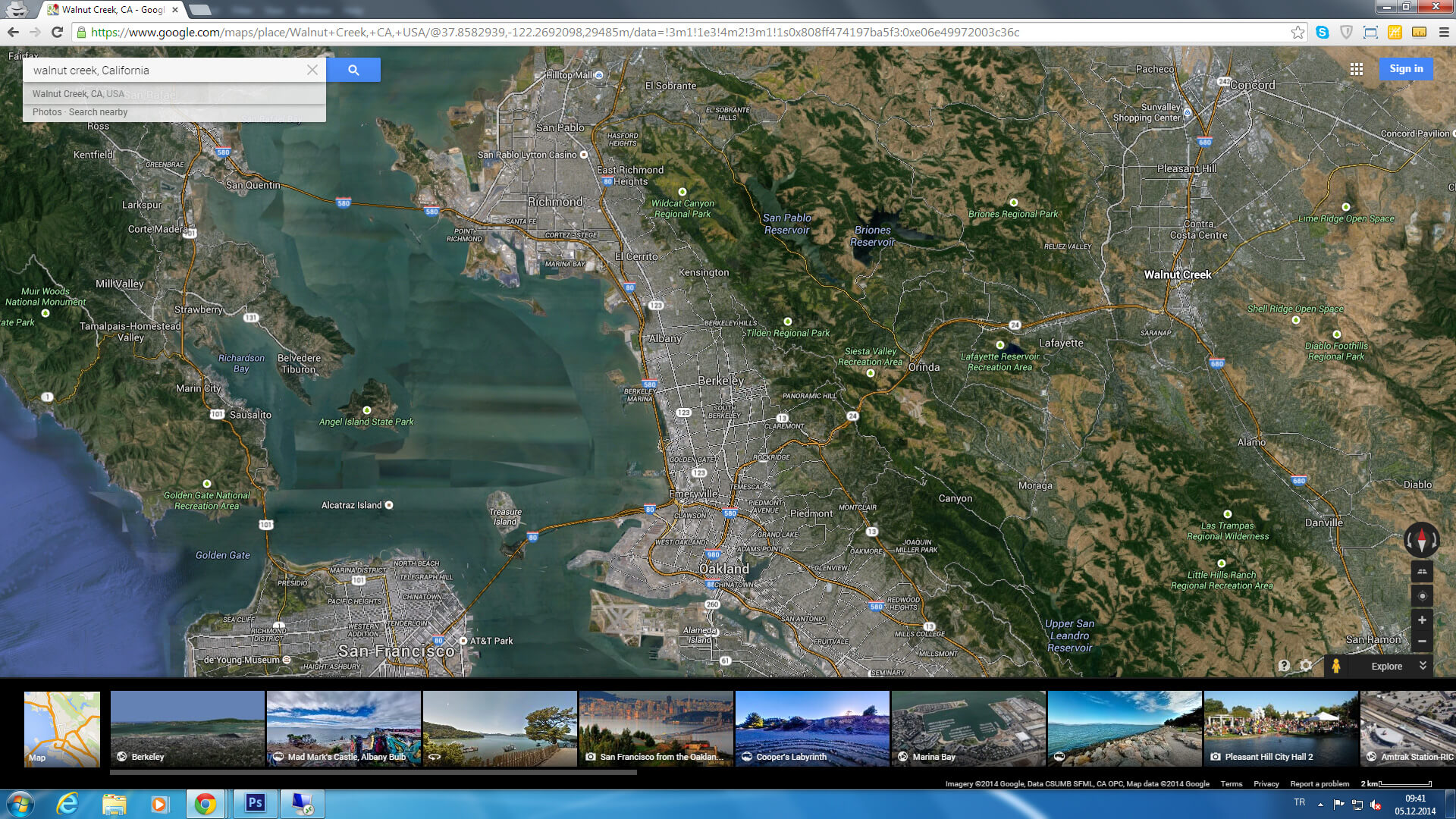Show my location on map
1456x819 pixels.
(x=1422, y=596)
